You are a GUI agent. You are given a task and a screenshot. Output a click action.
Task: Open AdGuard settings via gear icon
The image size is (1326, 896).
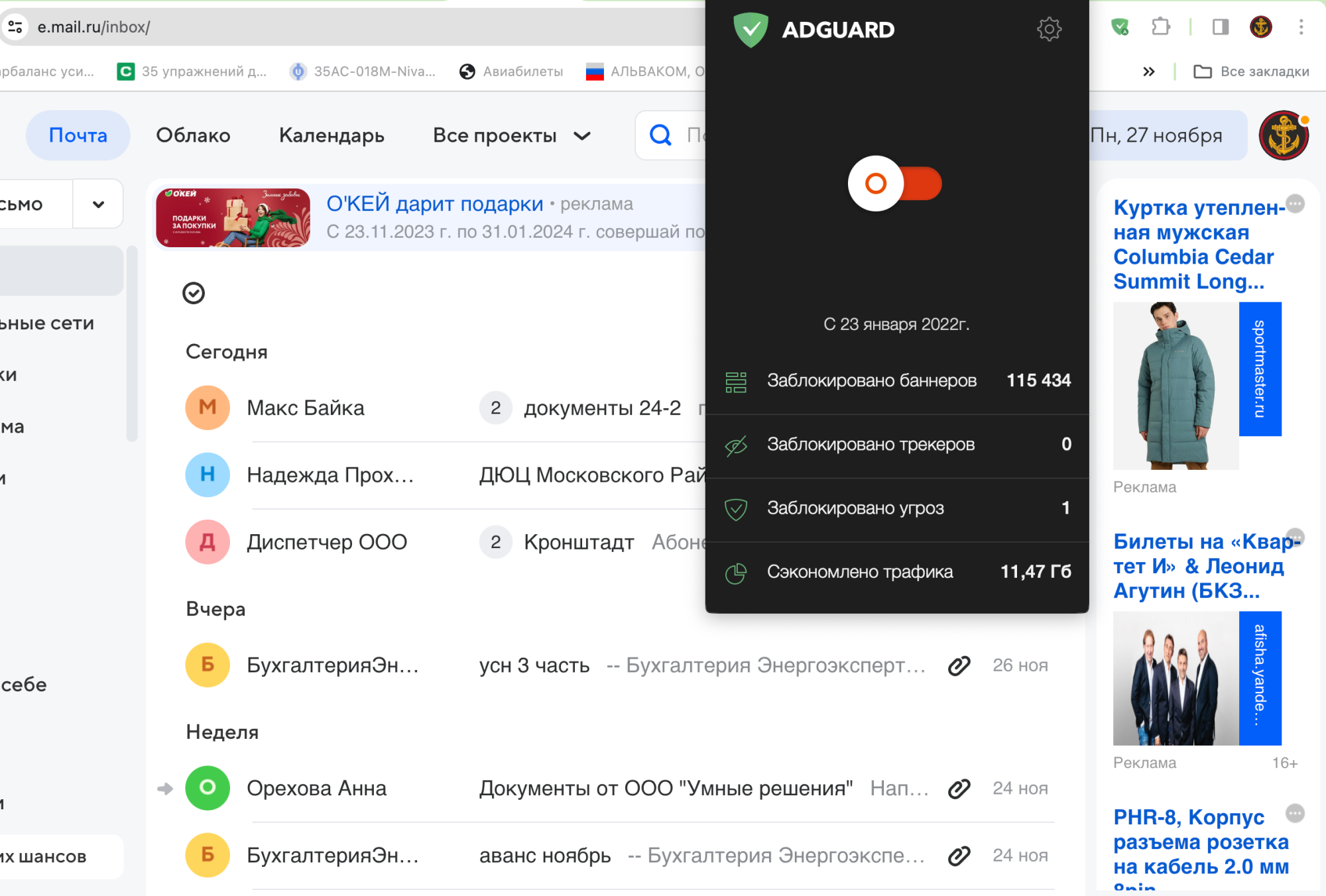coord(1050,29)
